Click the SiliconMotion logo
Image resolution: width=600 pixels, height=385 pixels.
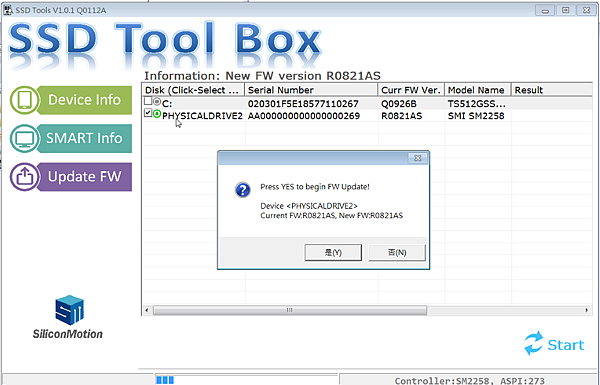click(68, 317)
